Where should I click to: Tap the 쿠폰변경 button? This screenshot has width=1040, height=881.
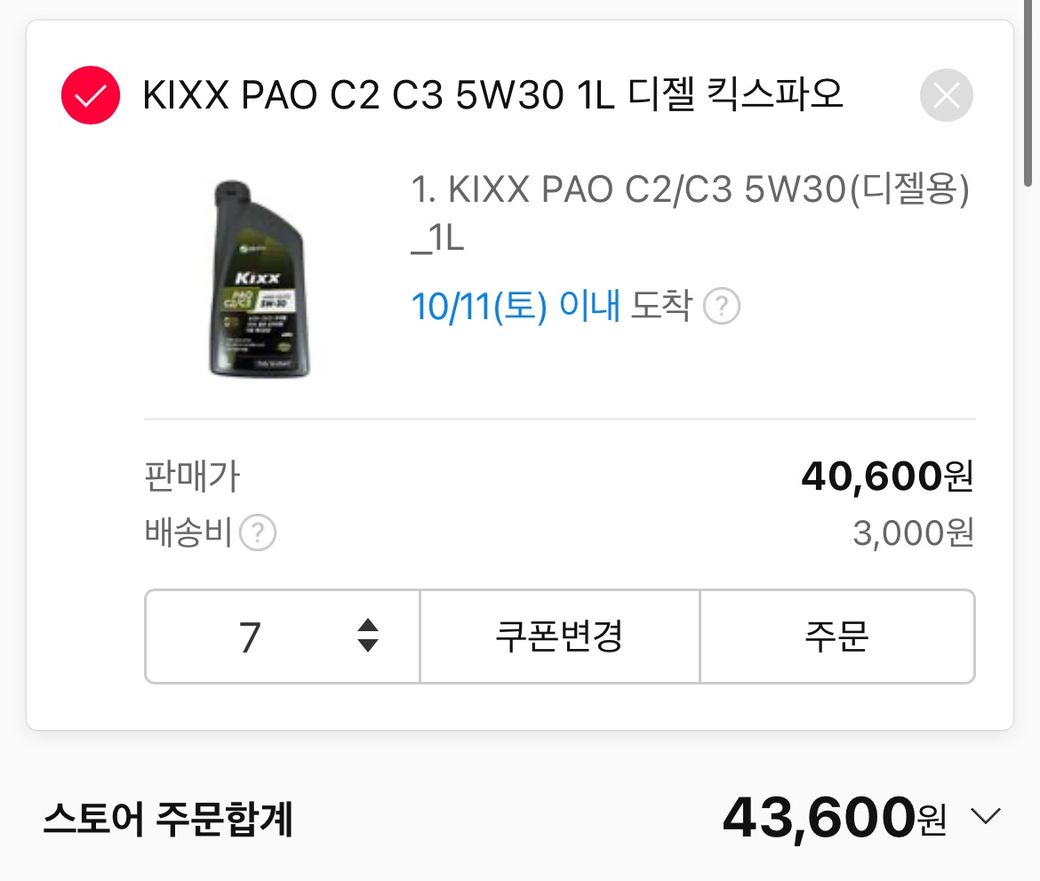click(x=560, y=636)
